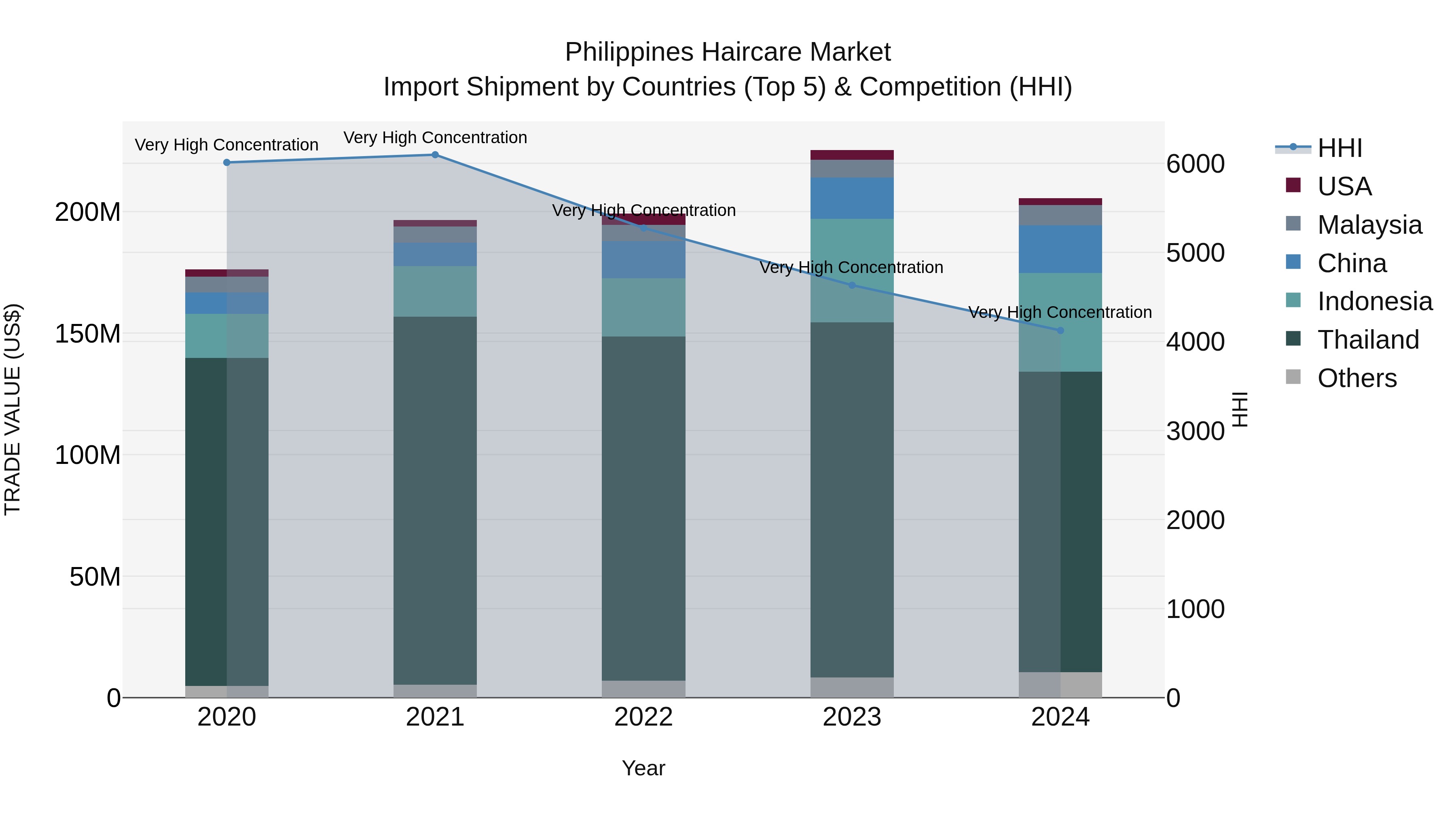Click the Thailand segment of the 2021 bar

pos(435,500)
